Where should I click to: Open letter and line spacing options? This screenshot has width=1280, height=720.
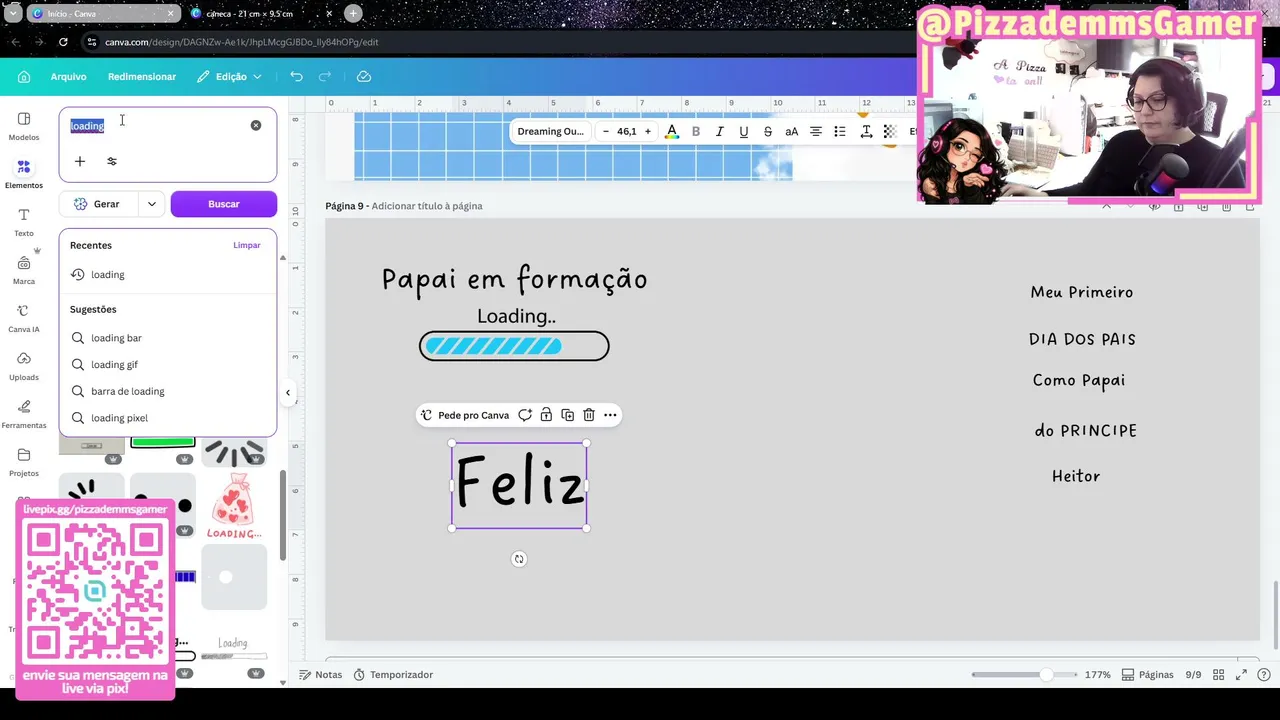pyautogui.click(x=866, y=131)
